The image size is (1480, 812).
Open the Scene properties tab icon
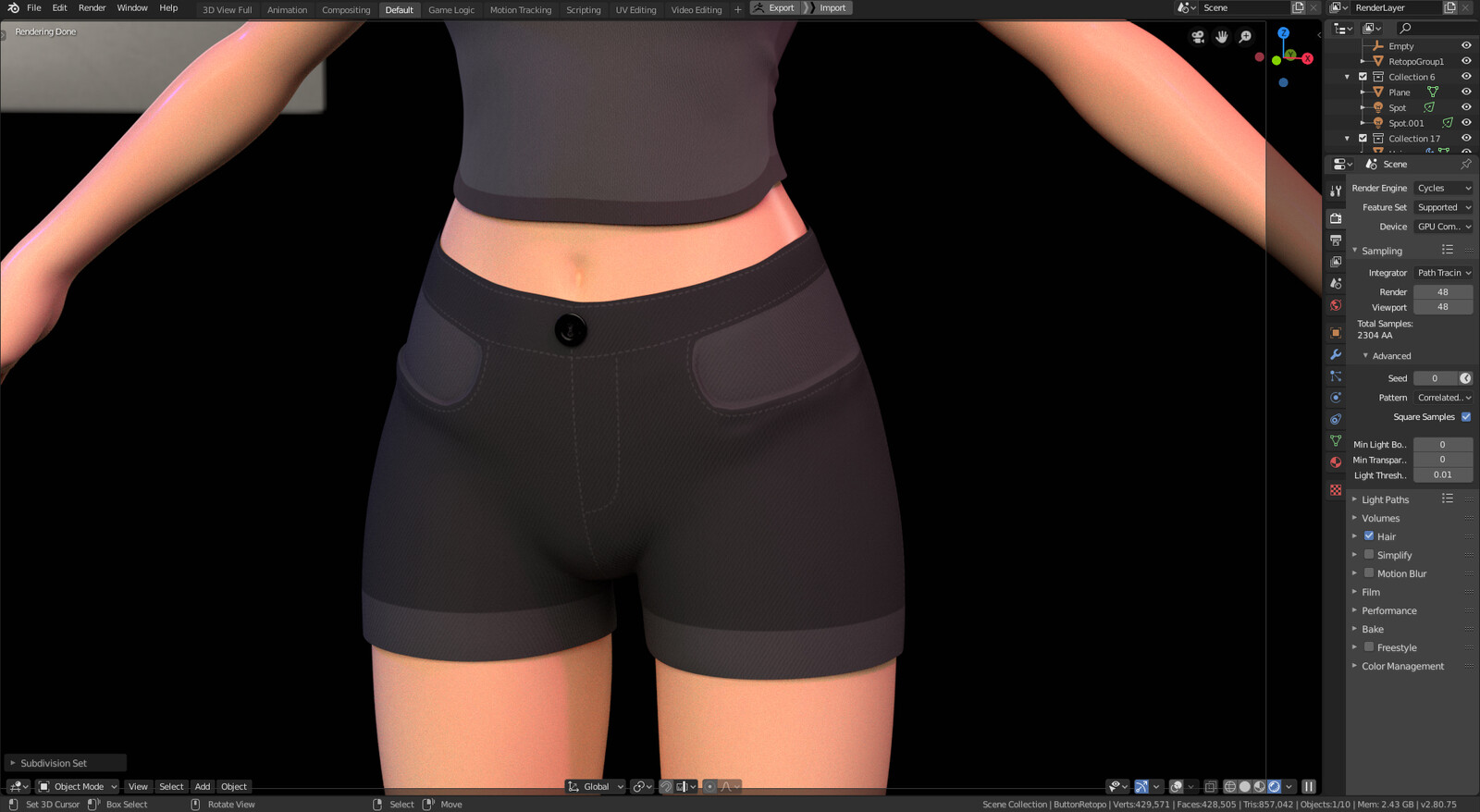tap(1336, 284)
